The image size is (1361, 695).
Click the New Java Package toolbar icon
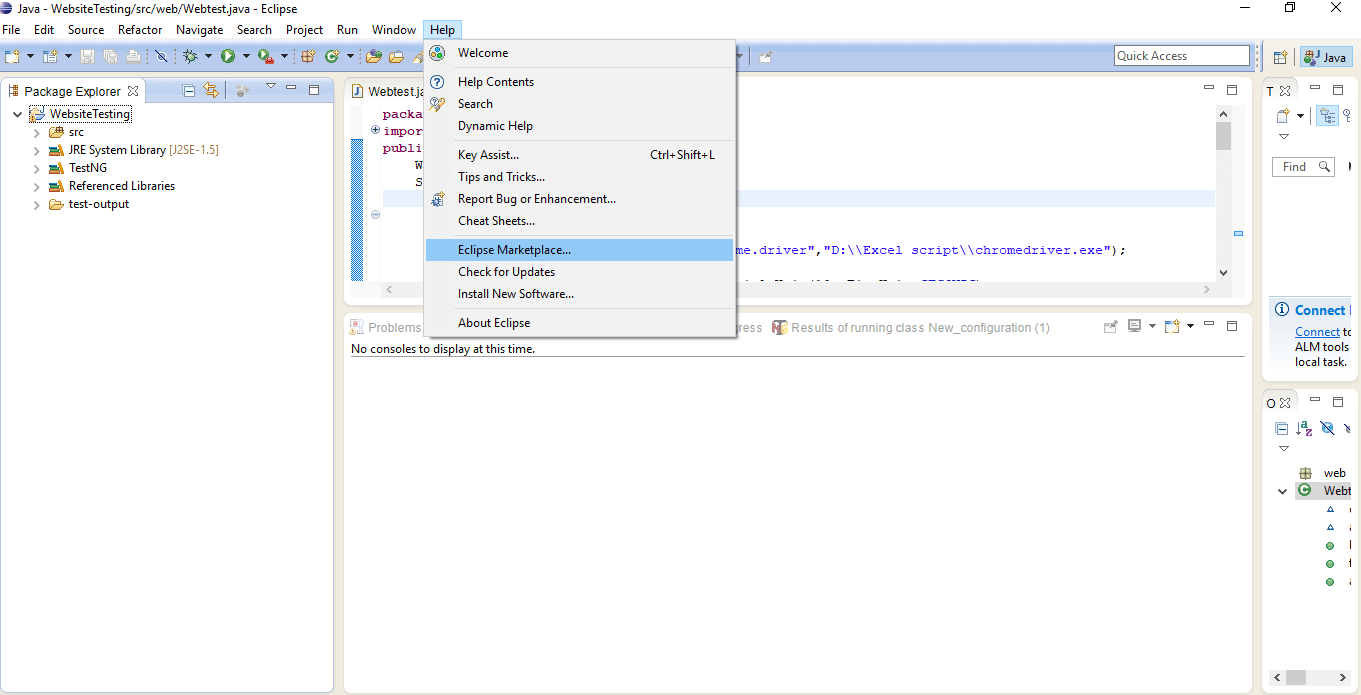(x=308, y=57)
